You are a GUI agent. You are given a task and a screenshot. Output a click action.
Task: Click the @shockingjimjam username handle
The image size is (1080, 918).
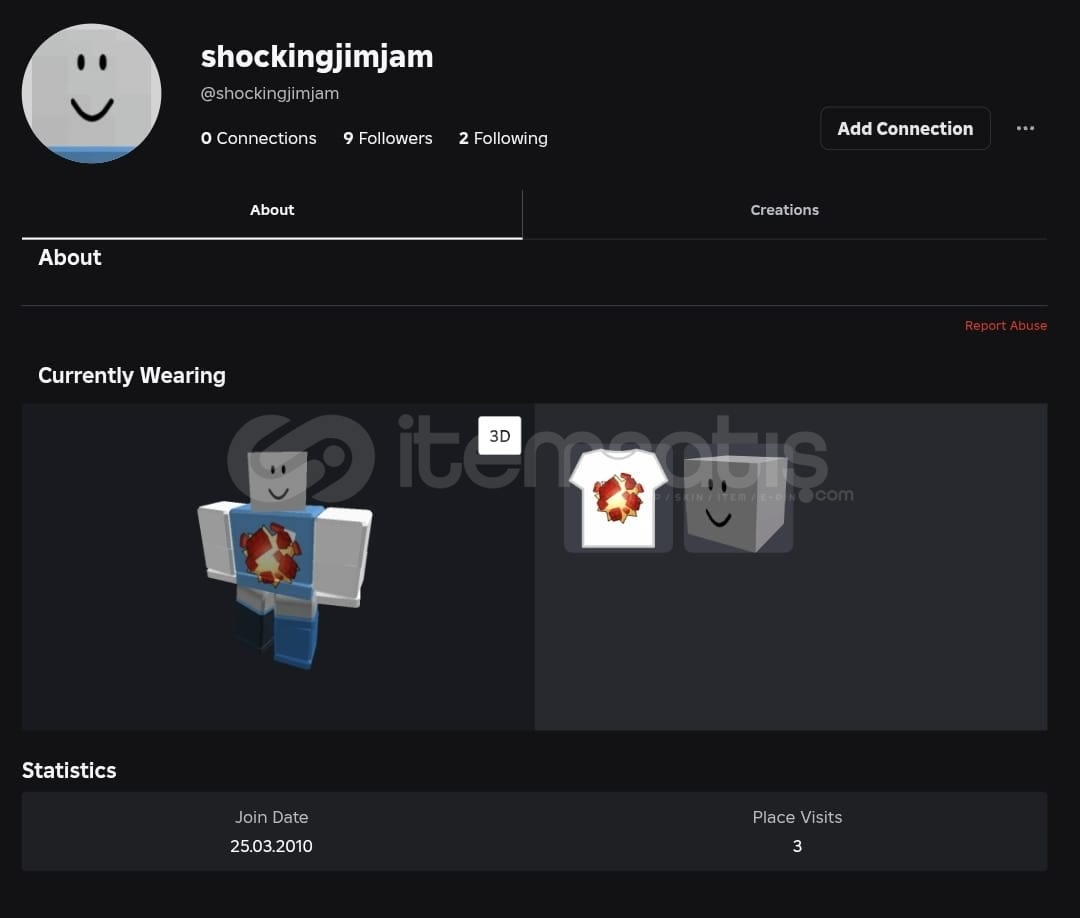coord(270,93)
